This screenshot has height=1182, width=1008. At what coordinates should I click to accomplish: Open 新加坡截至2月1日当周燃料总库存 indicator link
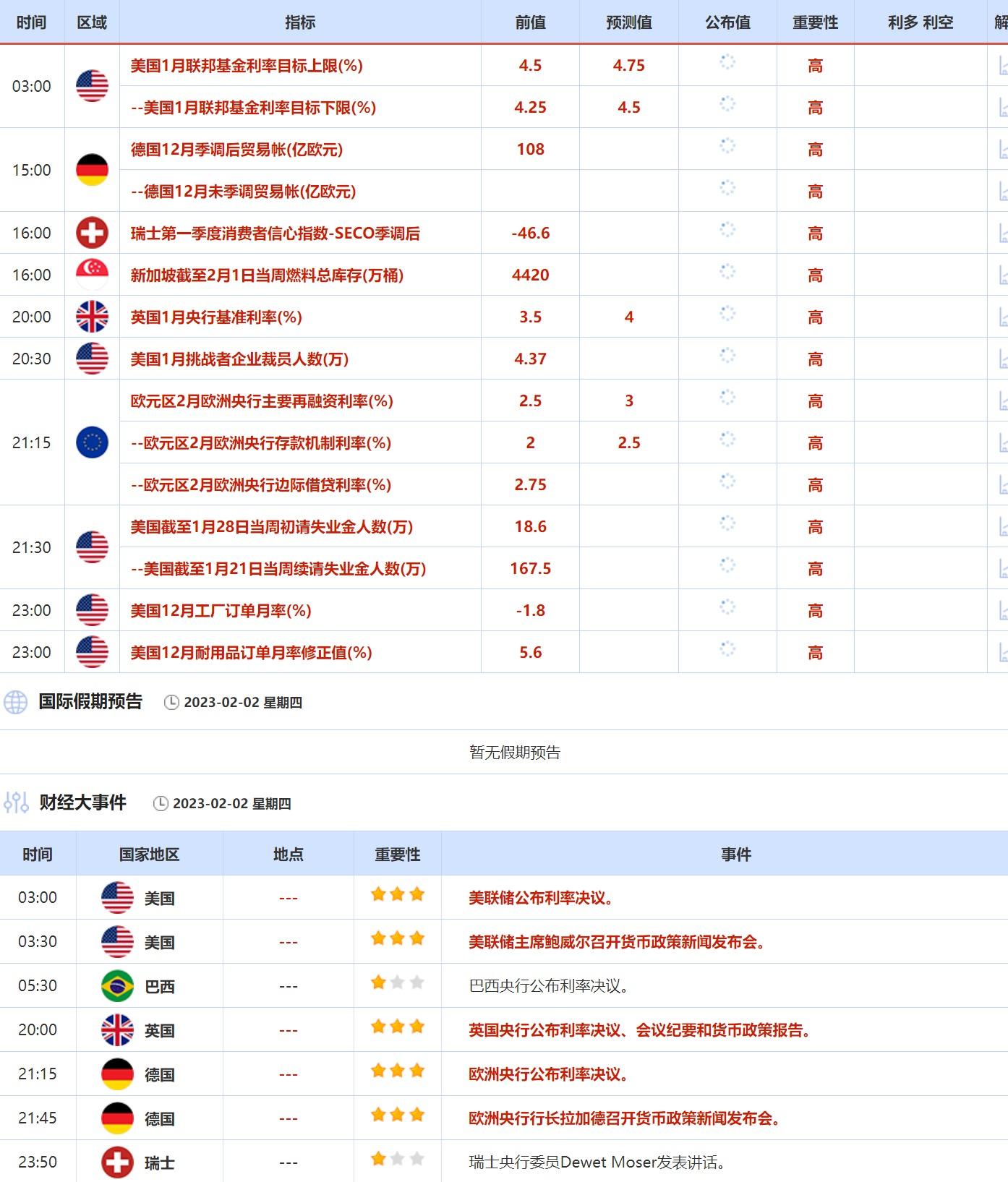[x=267, y=275]
